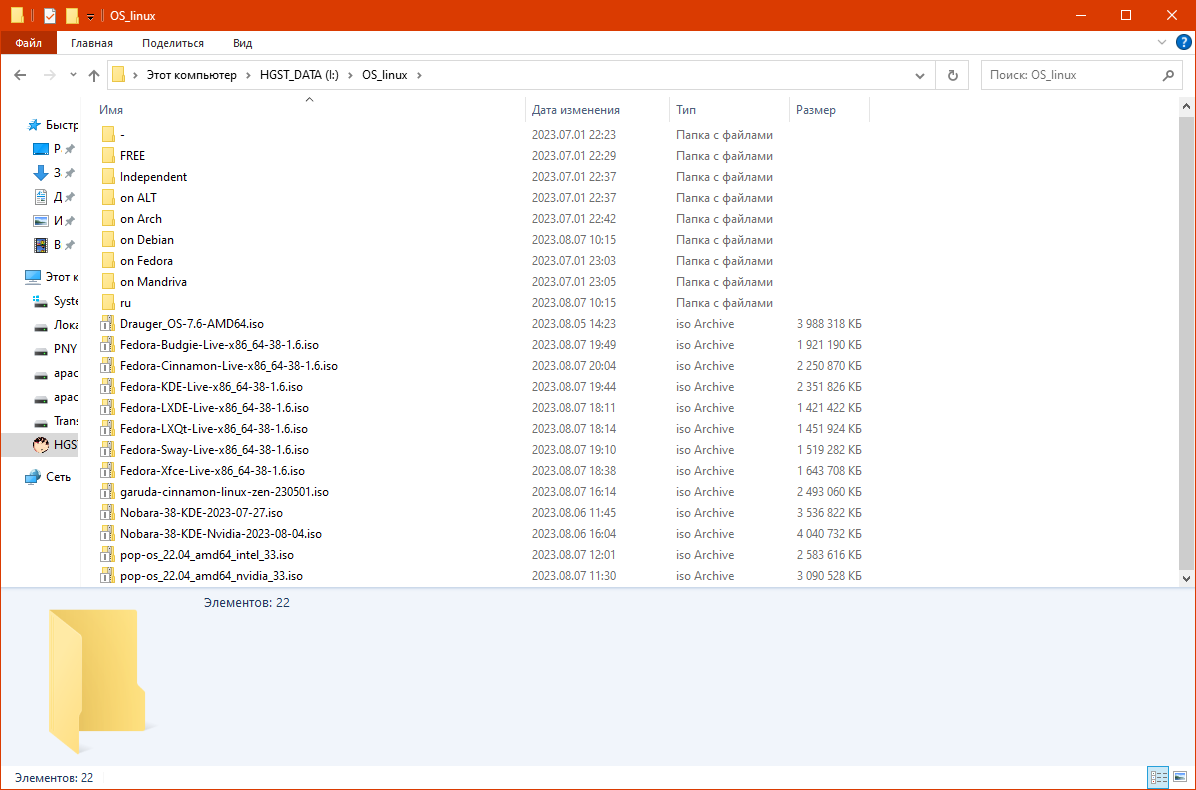1196x790 pixels.
Task: Open the Help question mark icon
Action: tap(1184, 43)
